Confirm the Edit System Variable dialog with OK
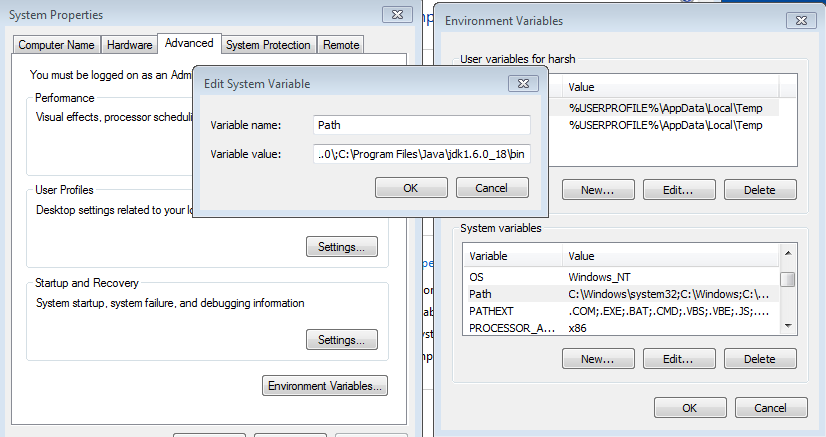Viewport: 826px width, 437px height. coord(411,188)
